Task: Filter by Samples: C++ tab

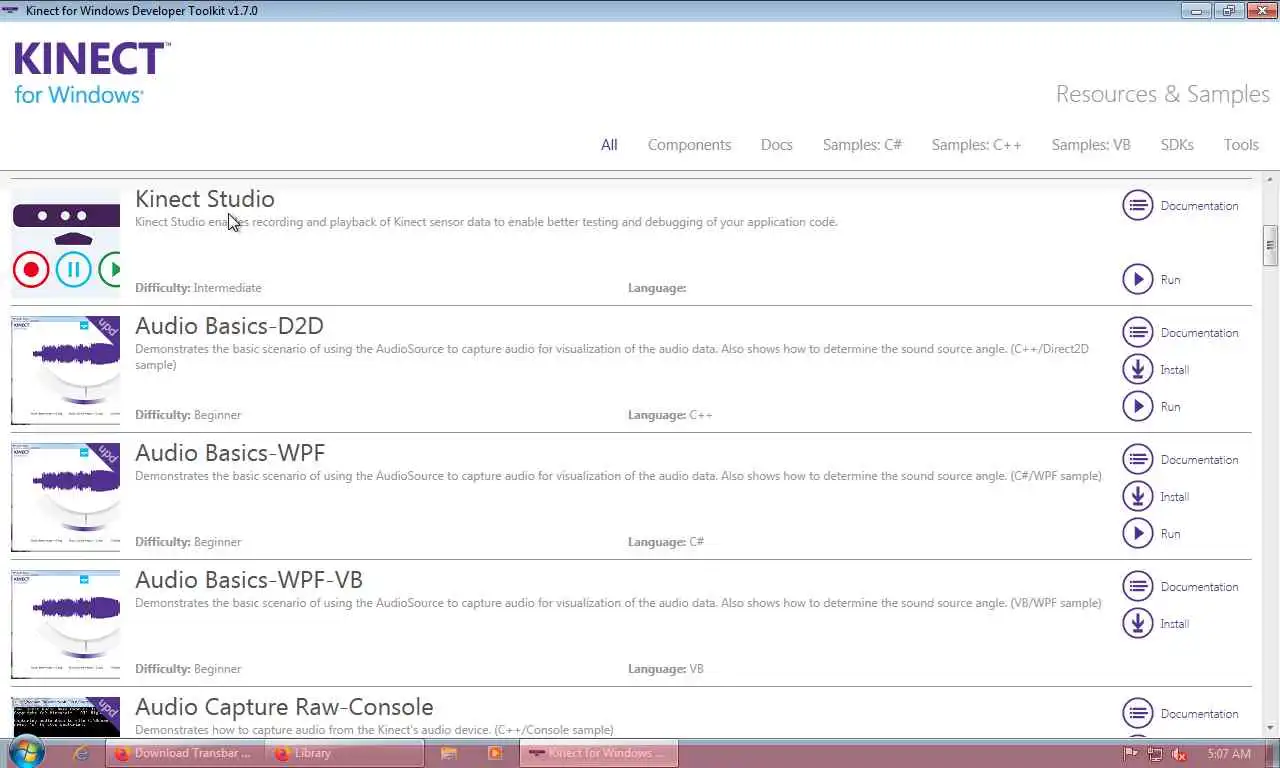Action: [976, 145]
